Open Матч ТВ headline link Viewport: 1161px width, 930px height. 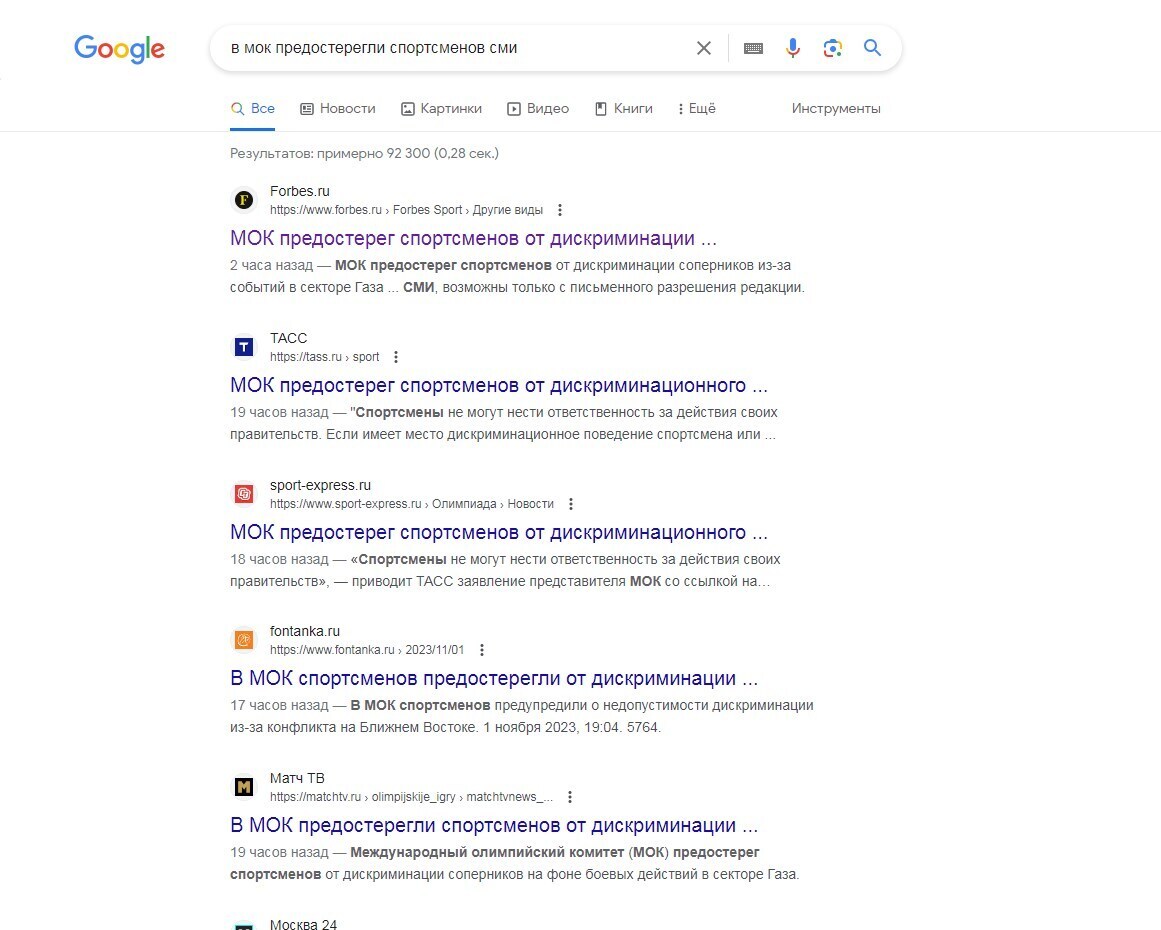[494, 825]
